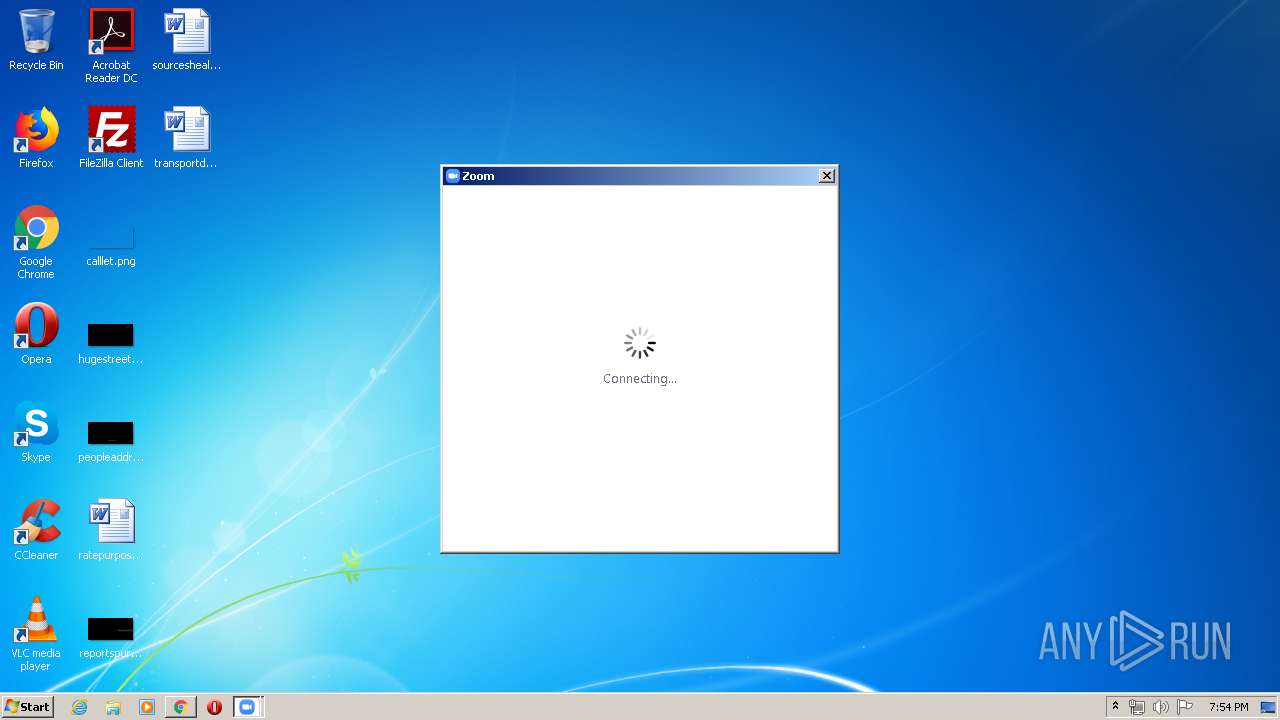Launch FileZilla Client shortcut
The image size is (1280, 720).
tap(111, 138)
